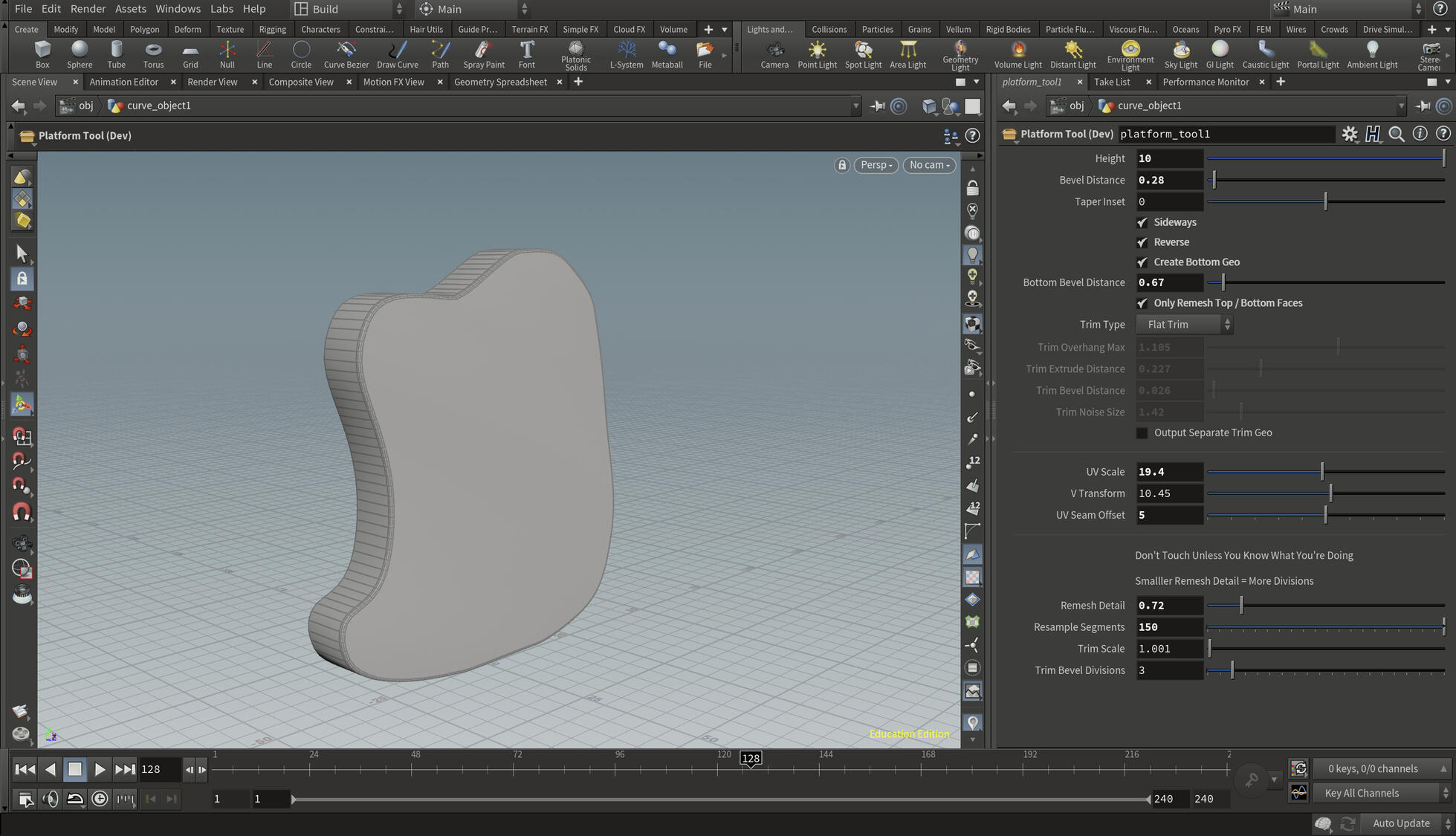Viewport: 1456px width, 836px height.
Task: Uncheck the Sideways checkbox
Action: click(1142, 222)
